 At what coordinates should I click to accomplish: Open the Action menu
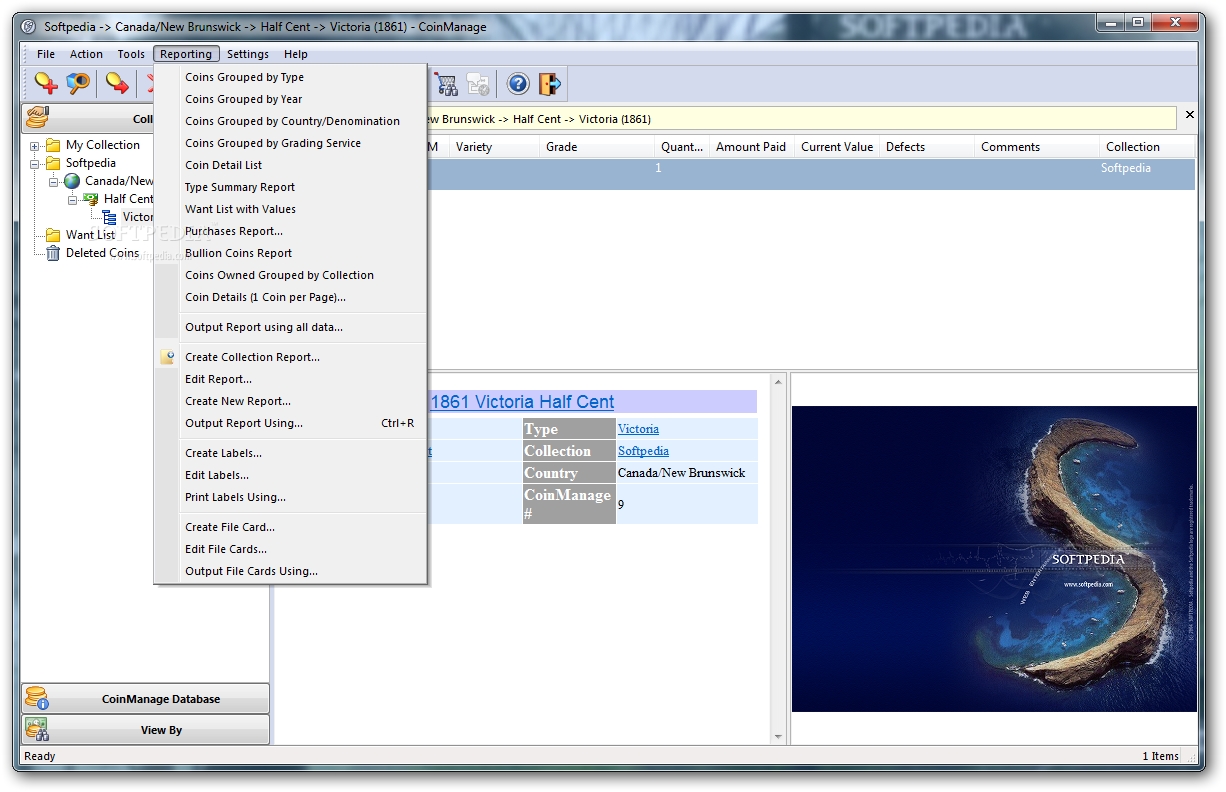(x=86, y=54)
